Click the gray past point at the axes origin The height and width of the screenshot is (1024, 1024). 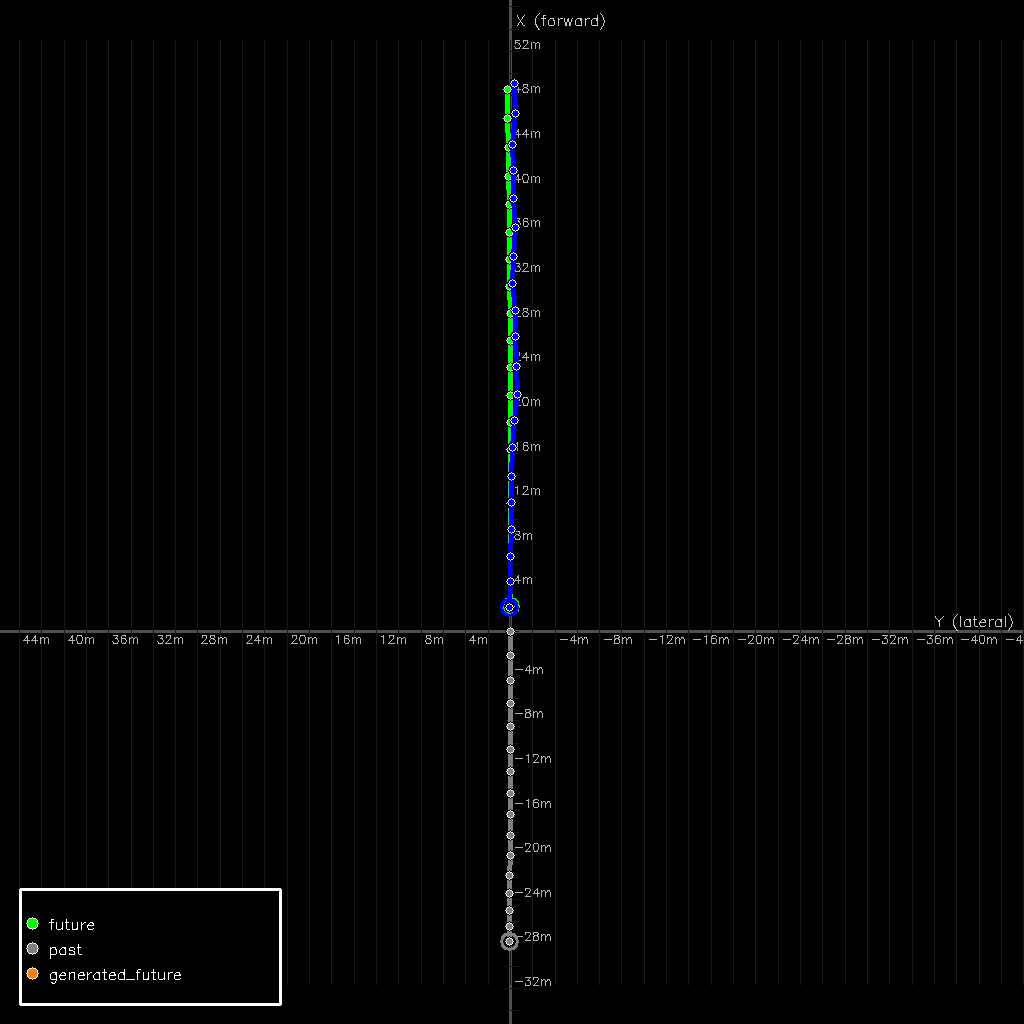tap(511, 632)
